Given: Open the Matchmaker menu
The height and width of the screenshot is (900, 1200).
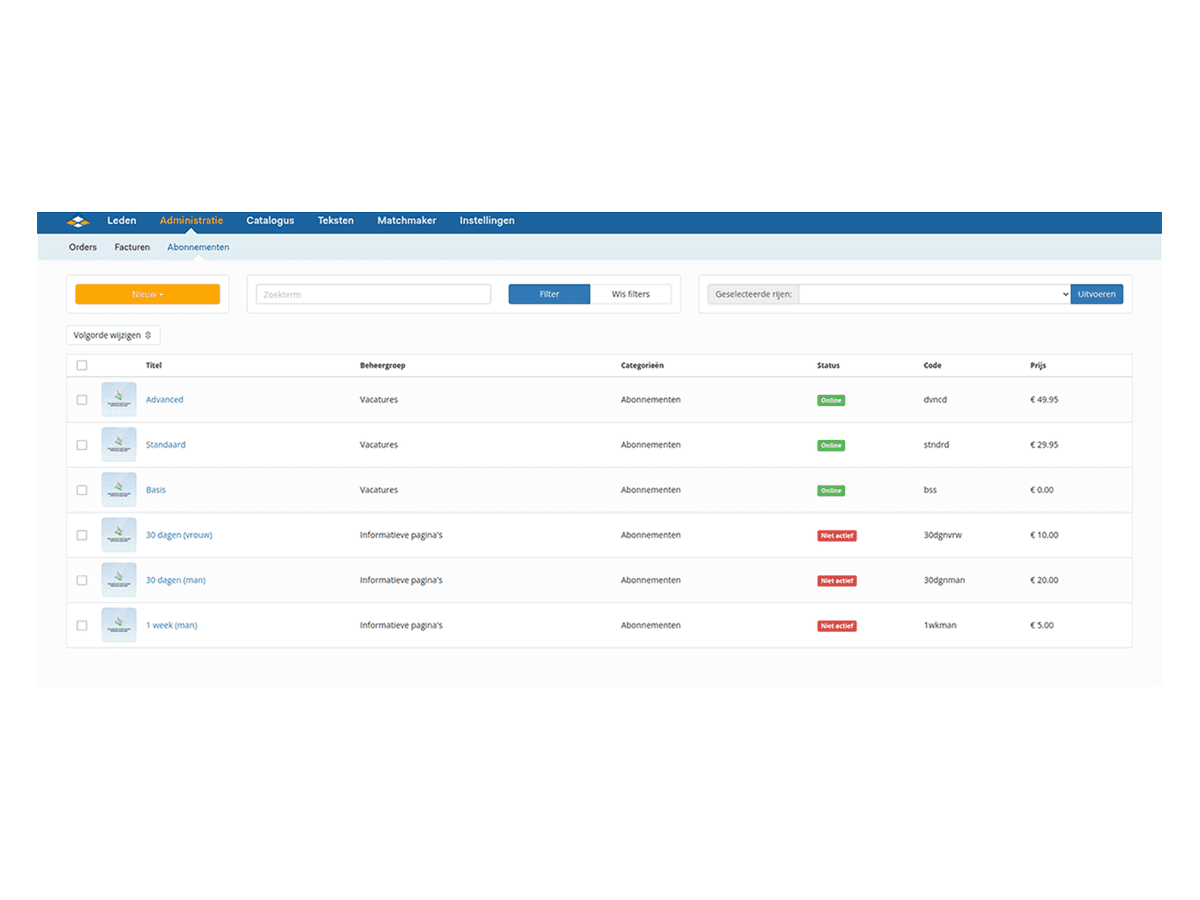Looking at the screenshot, I should (x=406, y=220).
